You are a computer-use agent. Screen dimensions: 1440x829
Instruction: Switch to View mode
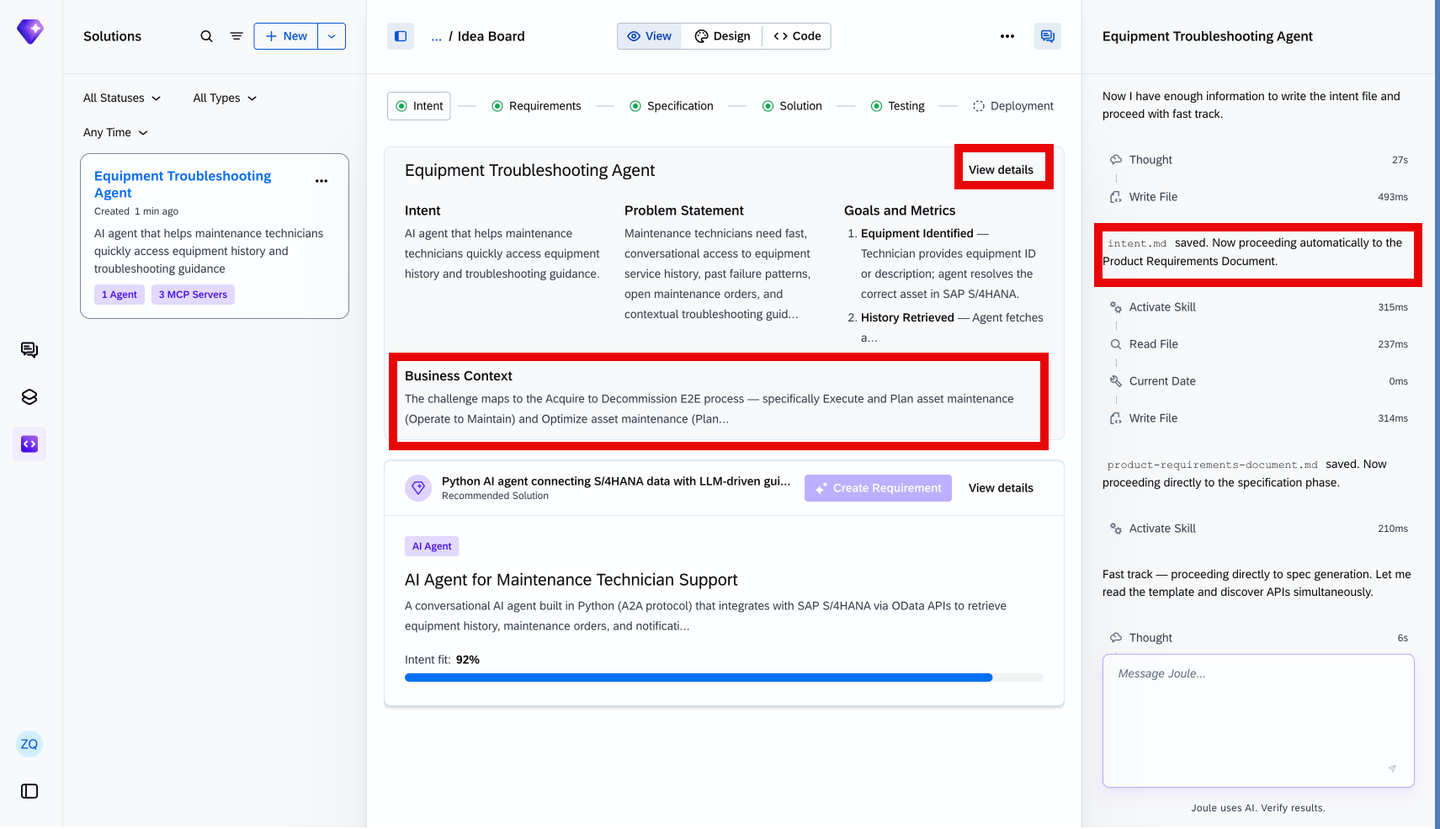click(650, 36)
